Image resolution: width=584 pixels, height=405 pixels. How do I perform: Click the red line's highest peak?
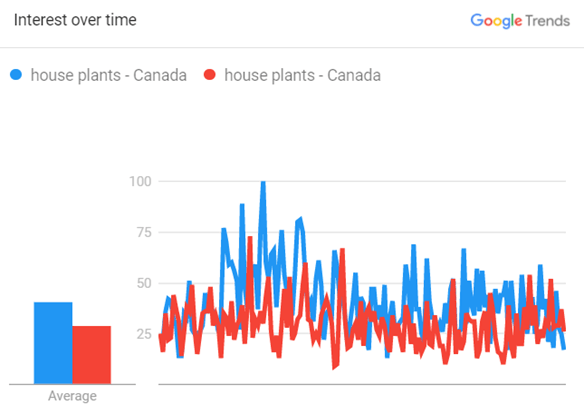[250, 238]
